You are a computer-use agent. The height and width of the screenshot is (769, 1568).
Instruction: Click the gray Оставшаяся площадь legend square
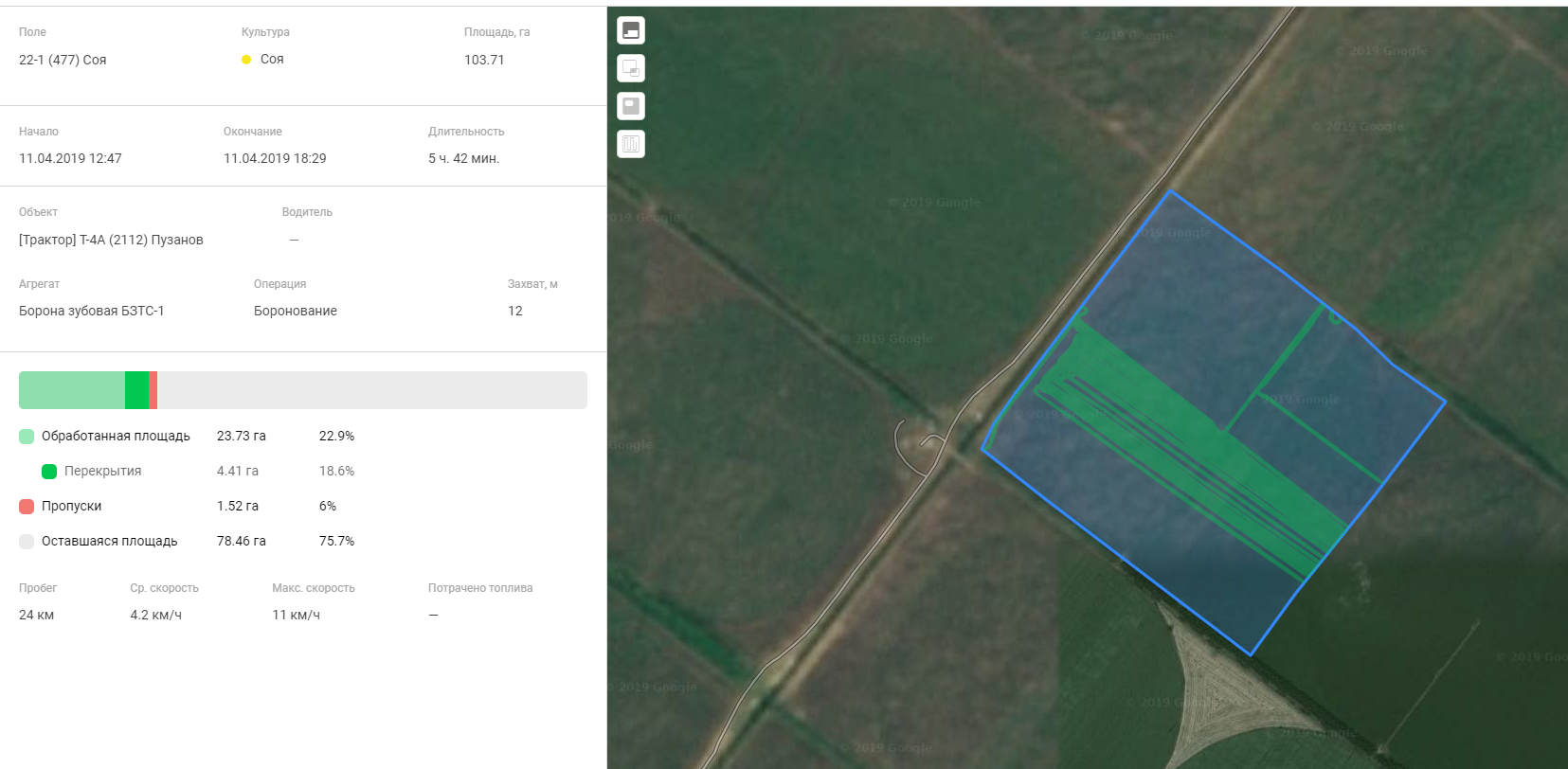point(27,542)
